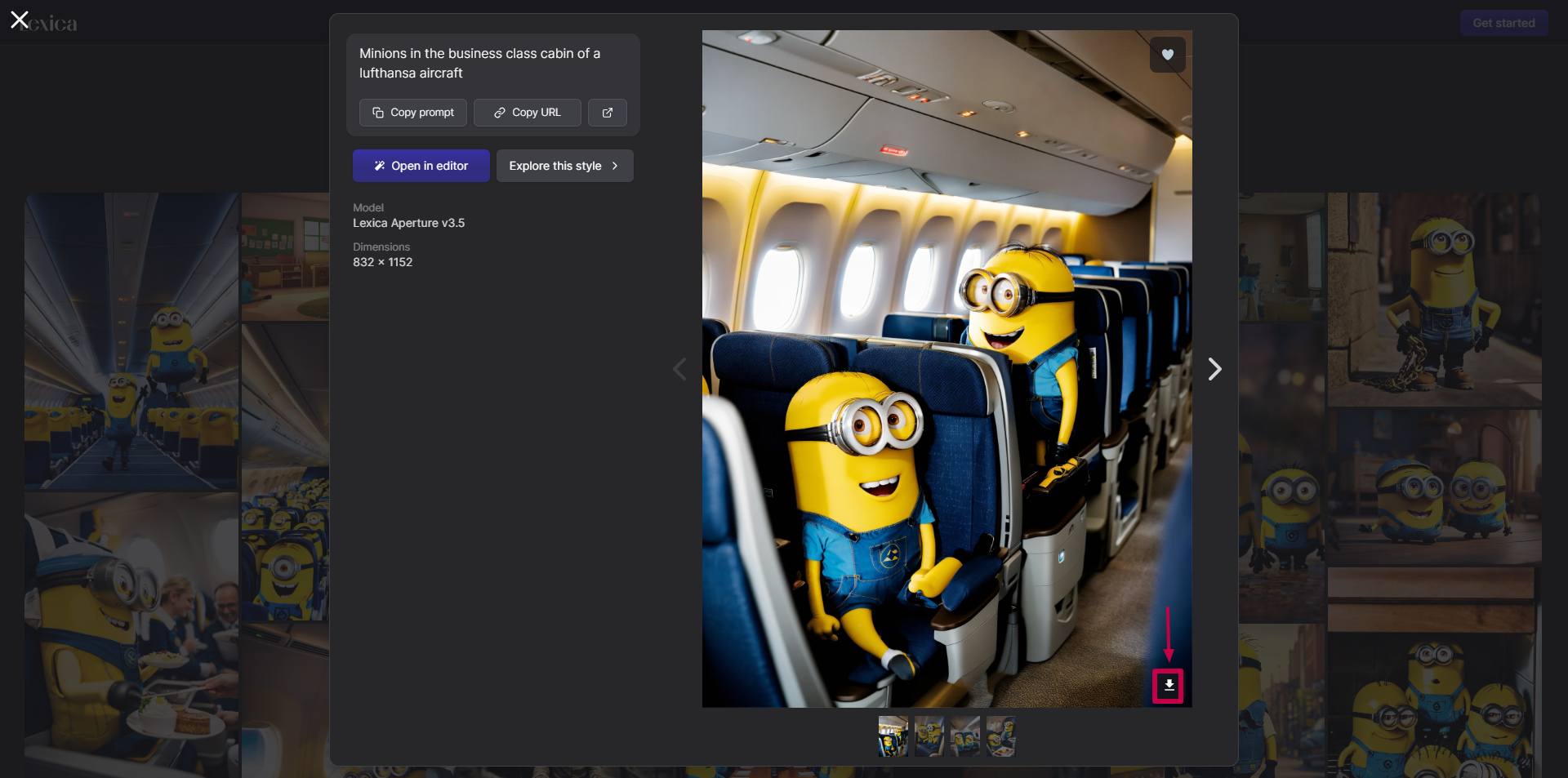Select the third thumbnail variation
Image resolution: width=1568 pixels, height=778 pixels.
tap(964, 736)
